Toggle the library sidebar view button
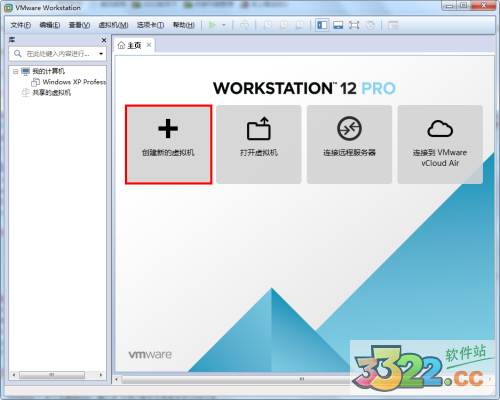 point(322,25)
